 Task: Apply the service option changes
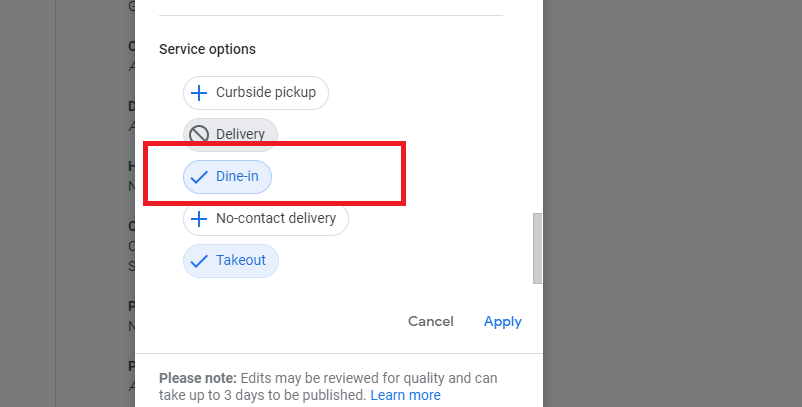coord(502,322)
